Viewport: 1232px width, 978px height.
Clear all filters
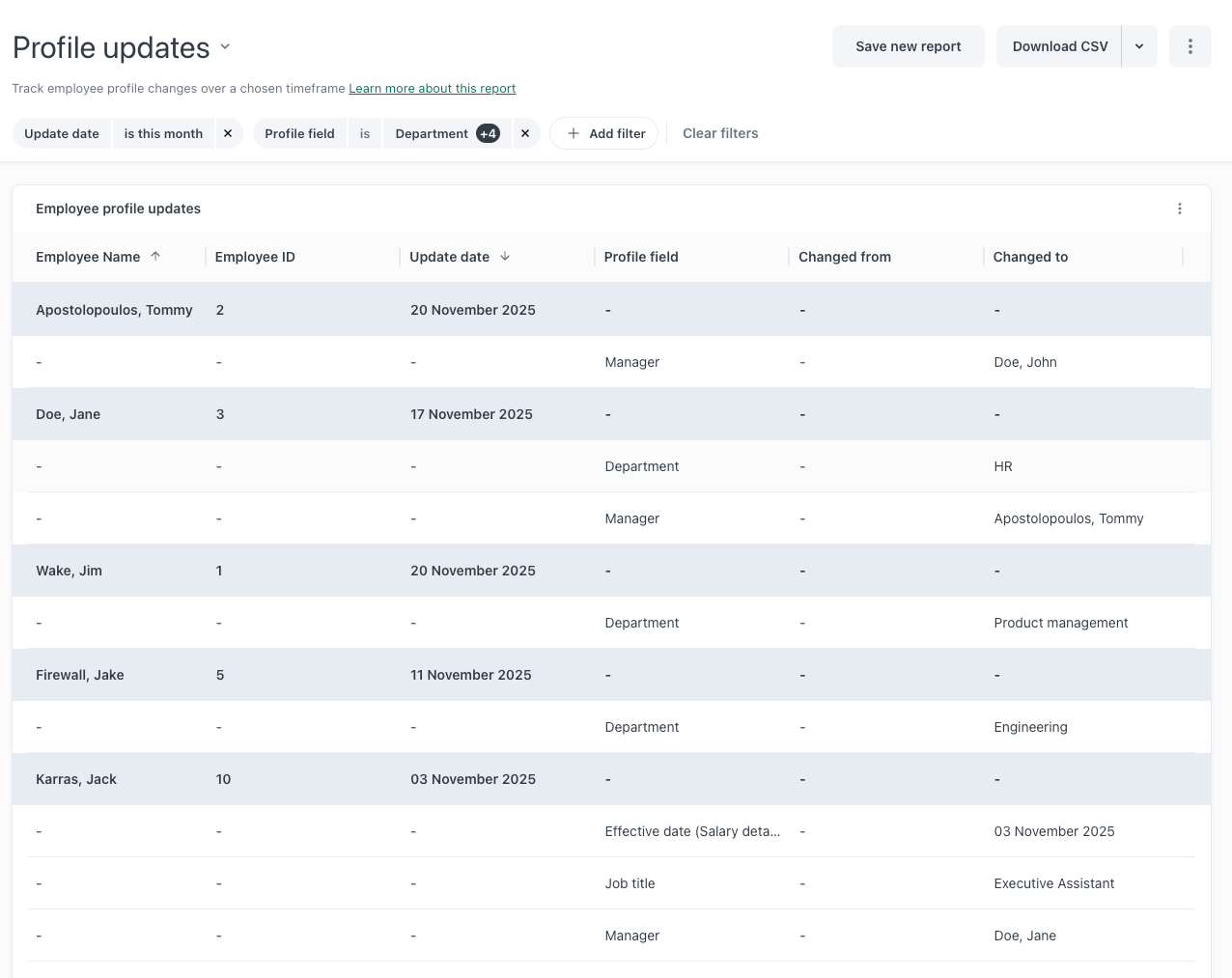click(720, 133)
